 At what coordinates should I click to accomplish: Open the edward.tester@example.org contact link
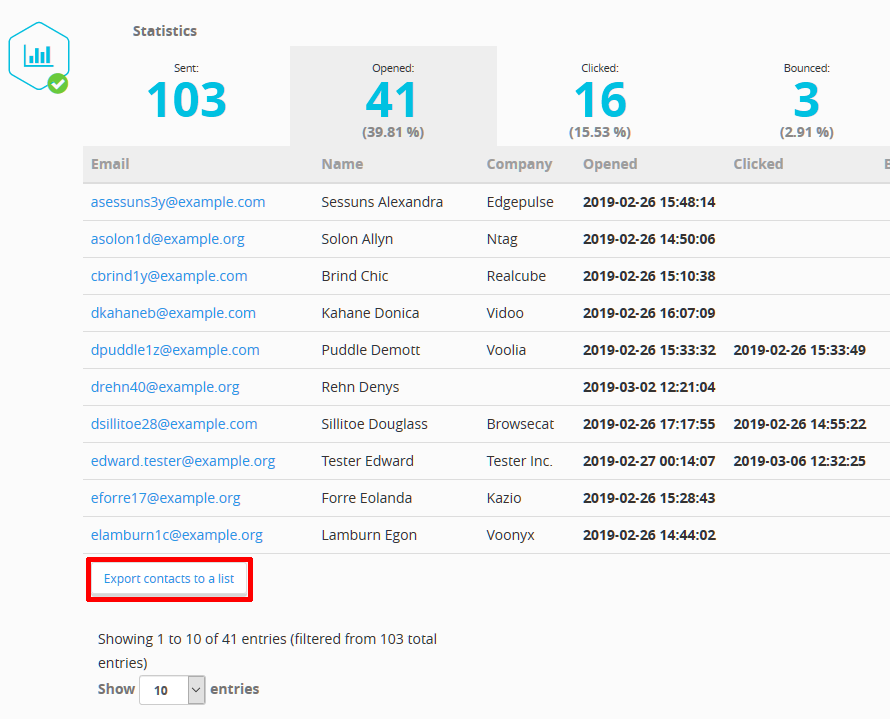tap(183, 460)
